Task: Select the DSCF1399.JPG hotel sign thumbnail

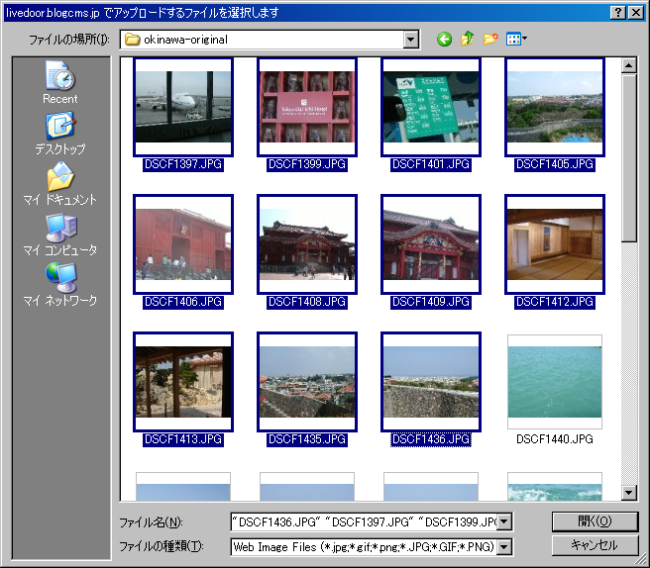Action: 307,107
